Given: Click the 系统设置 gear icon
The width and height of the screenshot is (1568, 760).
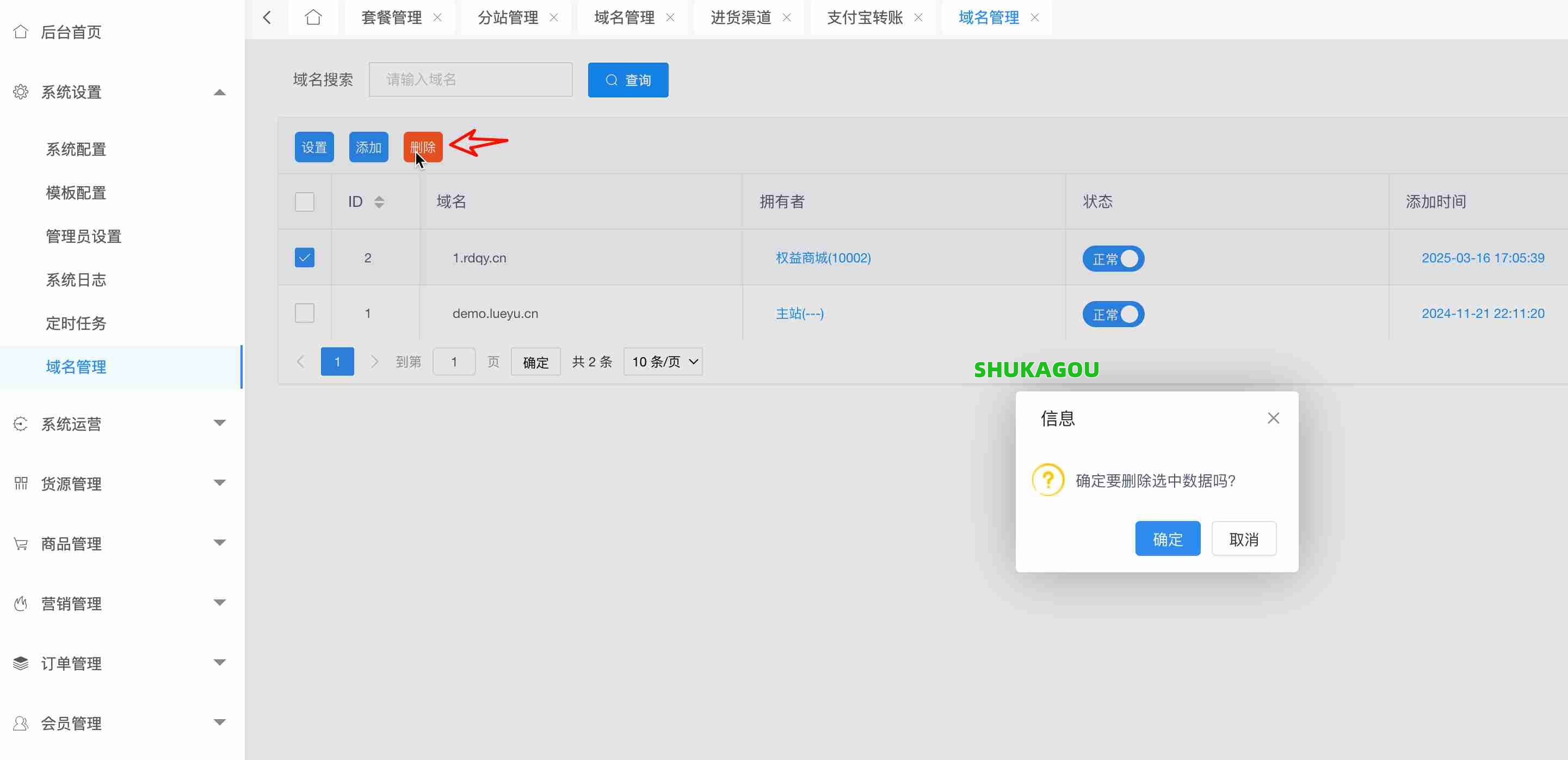Looking at the screenshot, I should click(21, 91).
